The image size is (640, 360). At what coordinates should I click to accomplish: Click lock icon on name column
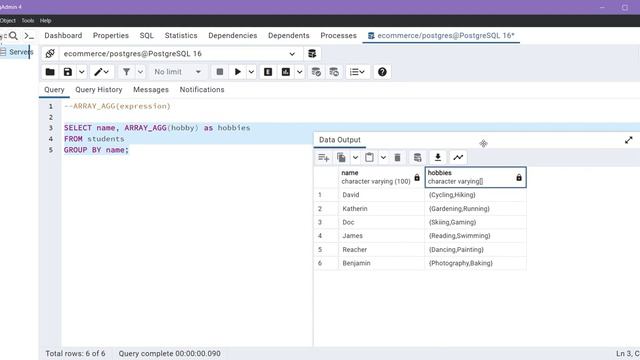[x=417, y=178]
